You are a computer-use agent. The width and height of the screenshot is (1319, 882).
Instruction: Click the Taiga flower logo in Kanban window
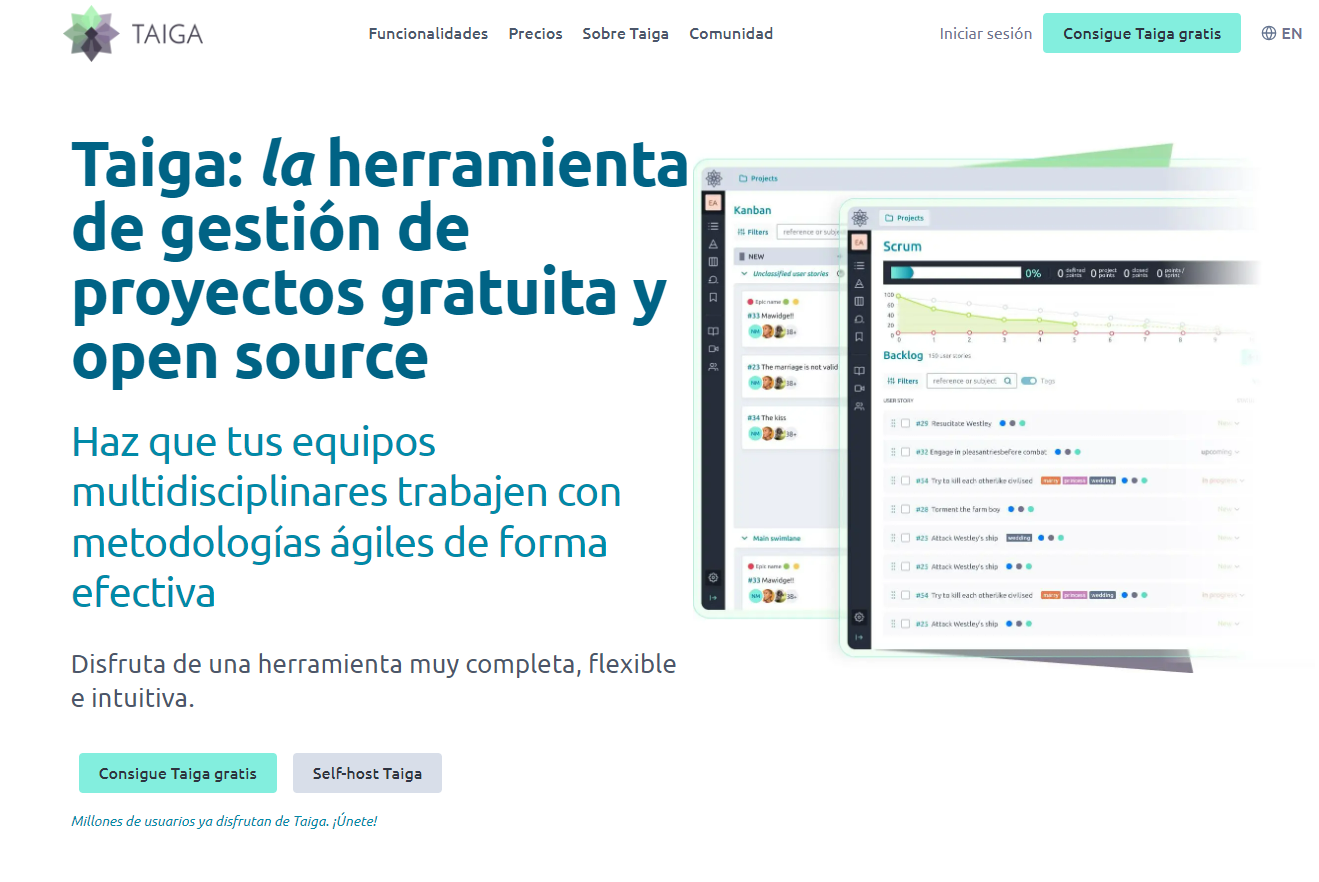pyautogui.click(x=713, y=178)
